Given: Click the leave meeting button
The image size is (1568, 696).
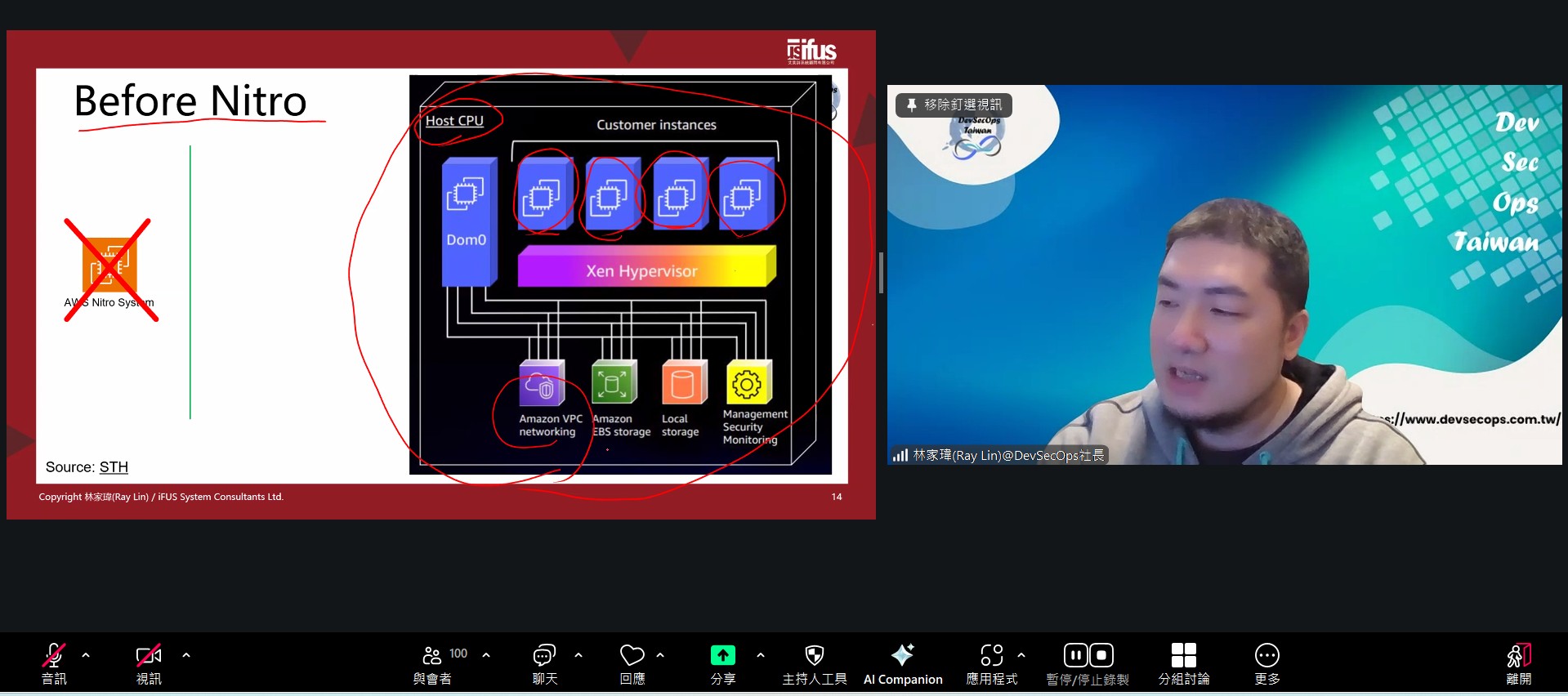Looking at the screenshot, I should click(1518, 656).
